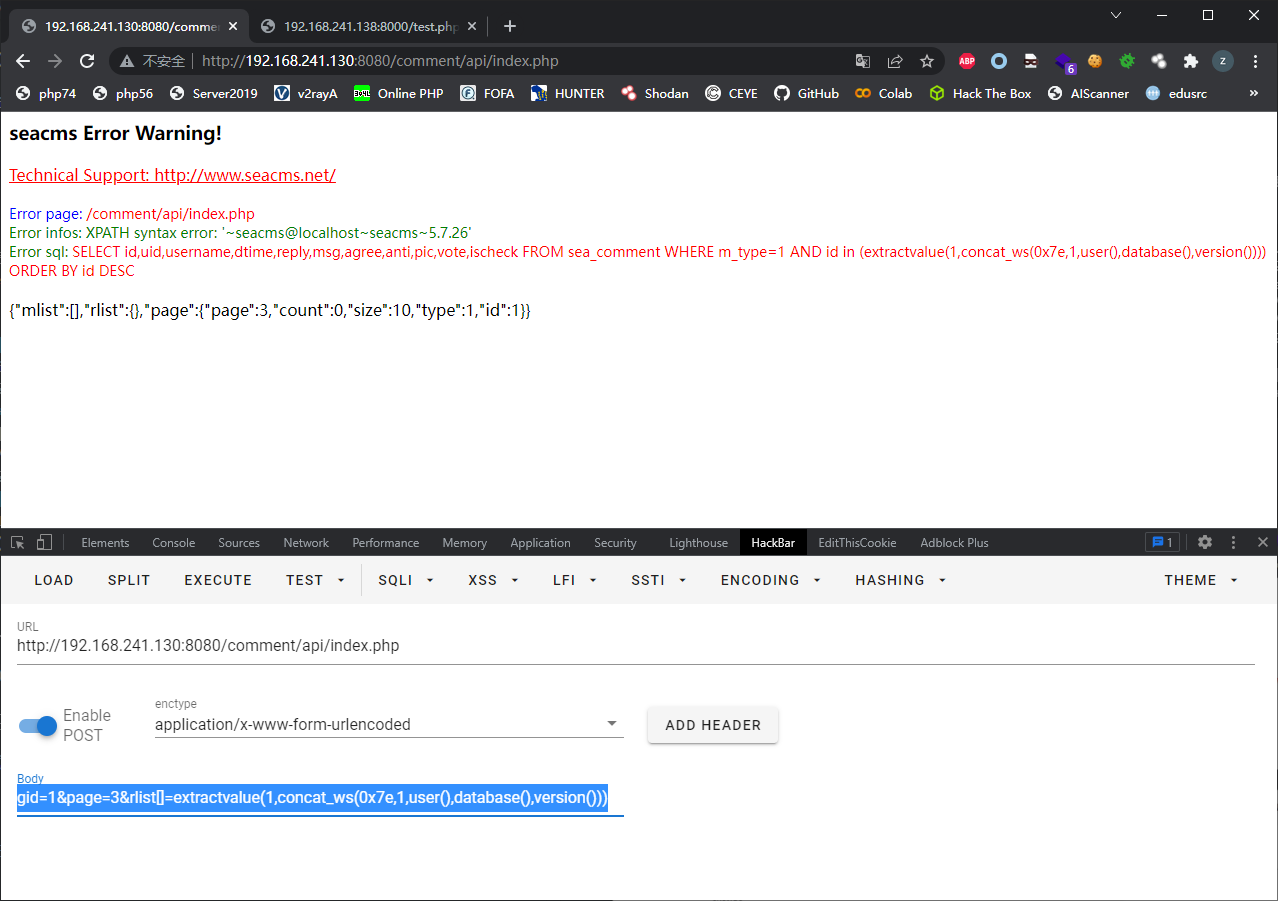Open the purple extension with badge 6
This screenshot has height=901, width=1278.
click(x=1064, y=62)
